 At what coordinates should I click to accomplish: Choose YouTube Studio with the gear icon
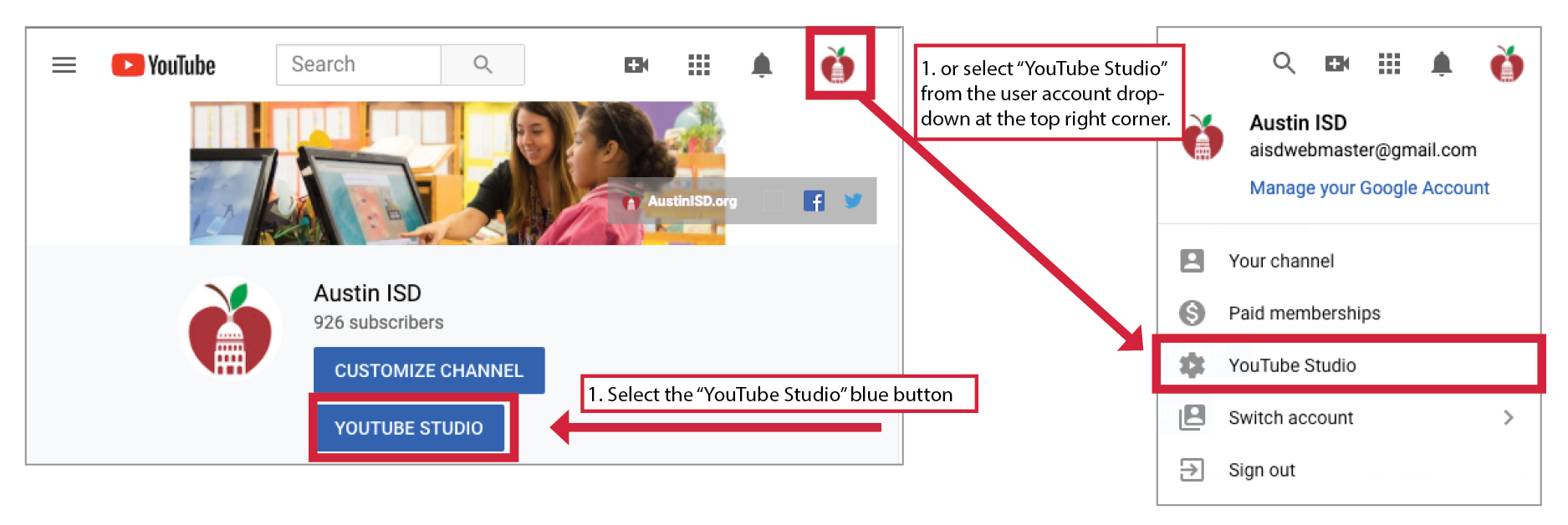click(x=1291, y=365)
